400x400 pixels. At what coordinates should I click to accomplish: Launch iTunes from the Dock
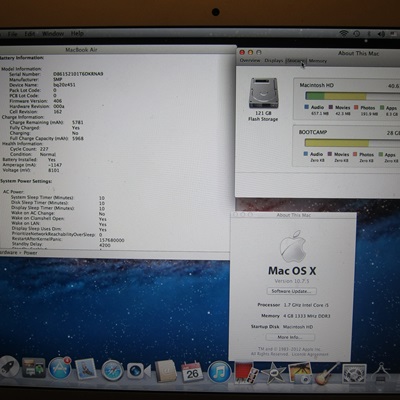219,372
